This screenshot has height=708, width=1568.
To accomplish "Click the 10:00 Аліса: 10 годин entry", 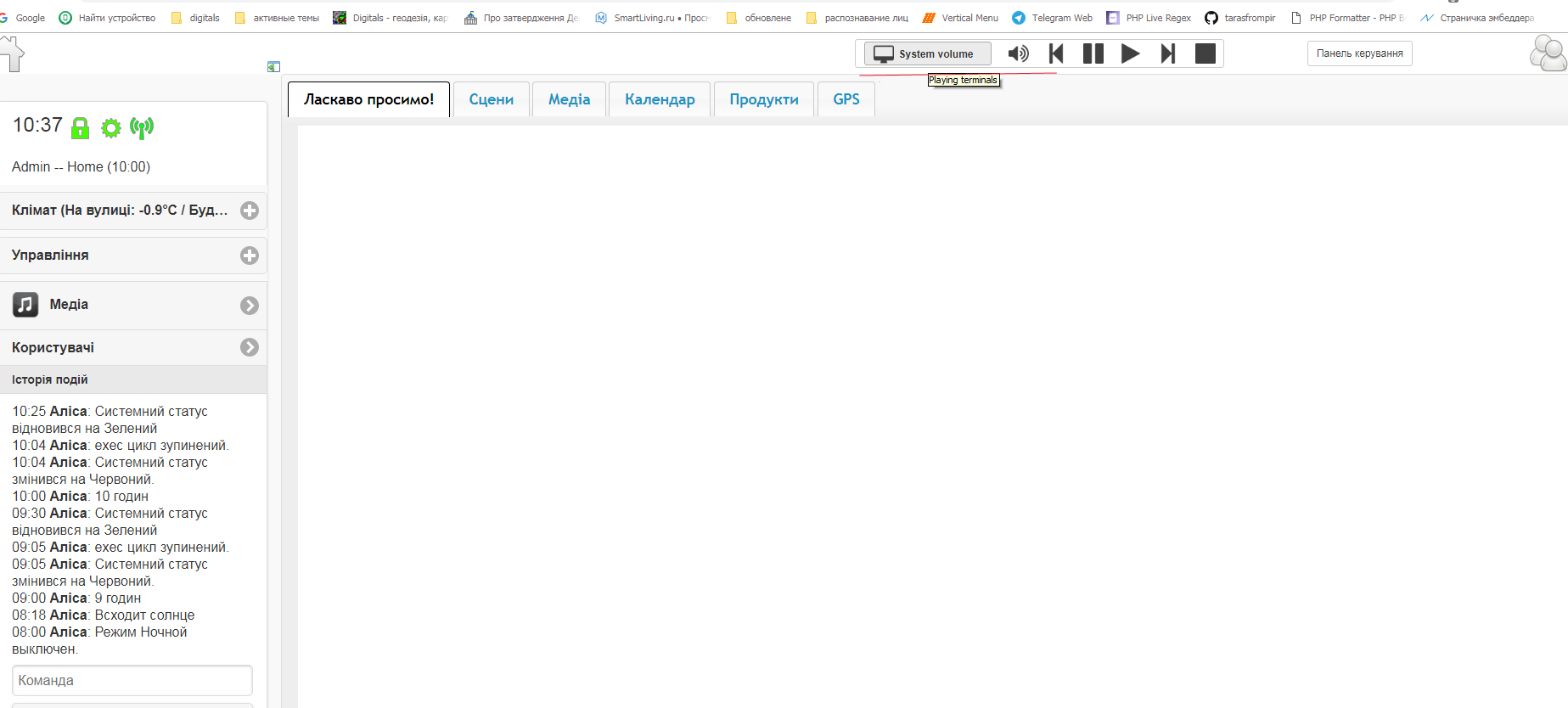I will click(80, 497).
